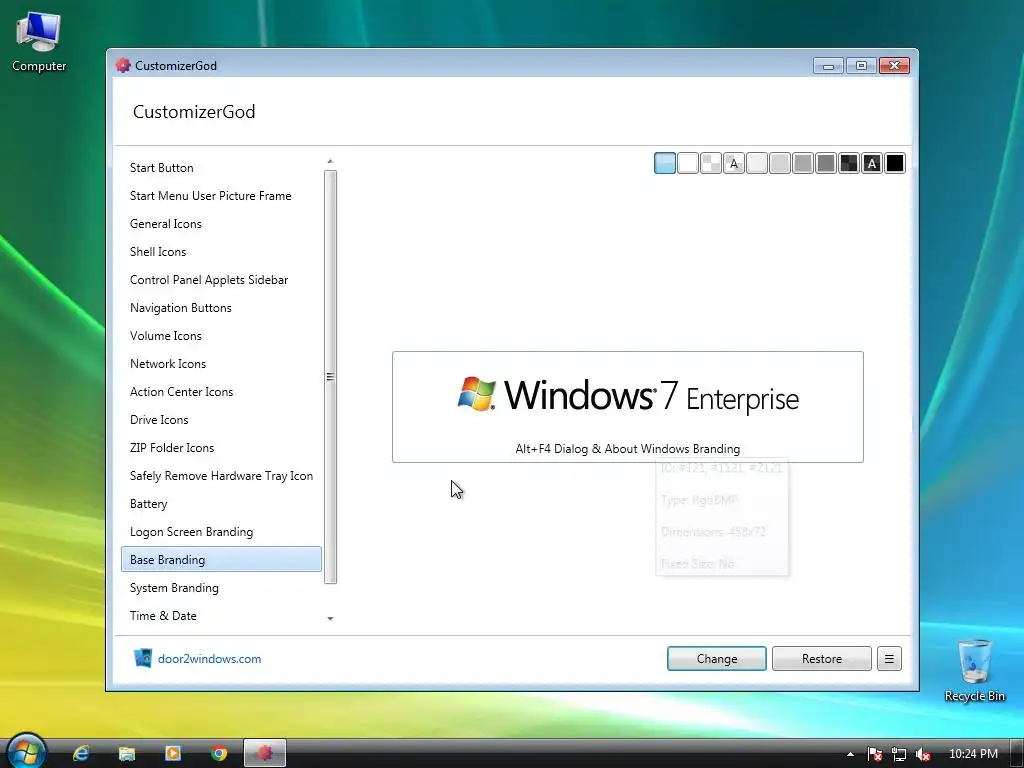Select Logon Screen Branding category
This screenshot has height=768, width=1024.
point(221,532)
